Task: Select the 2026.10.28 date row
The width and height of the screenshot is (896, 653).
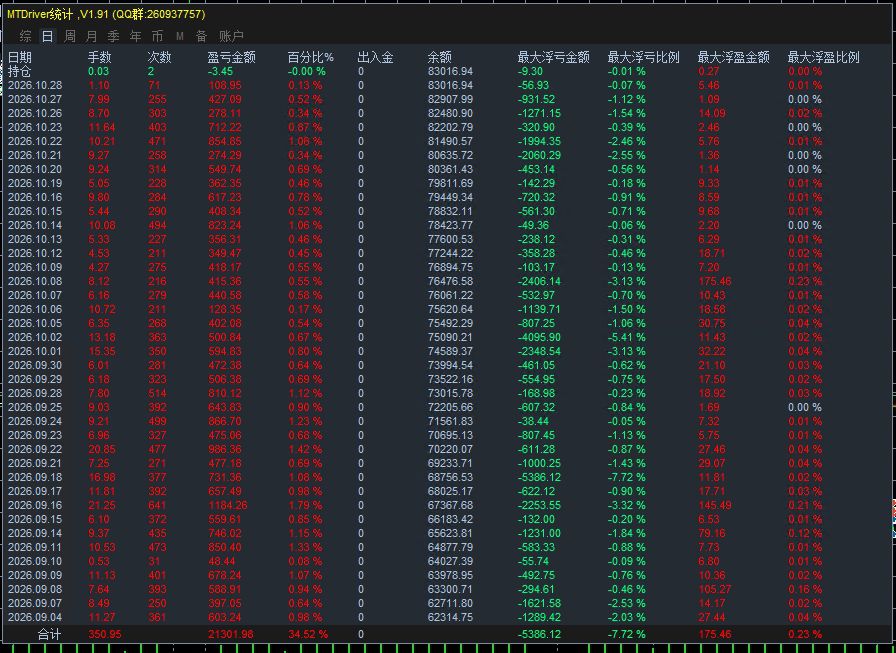Action: point(35,86)
